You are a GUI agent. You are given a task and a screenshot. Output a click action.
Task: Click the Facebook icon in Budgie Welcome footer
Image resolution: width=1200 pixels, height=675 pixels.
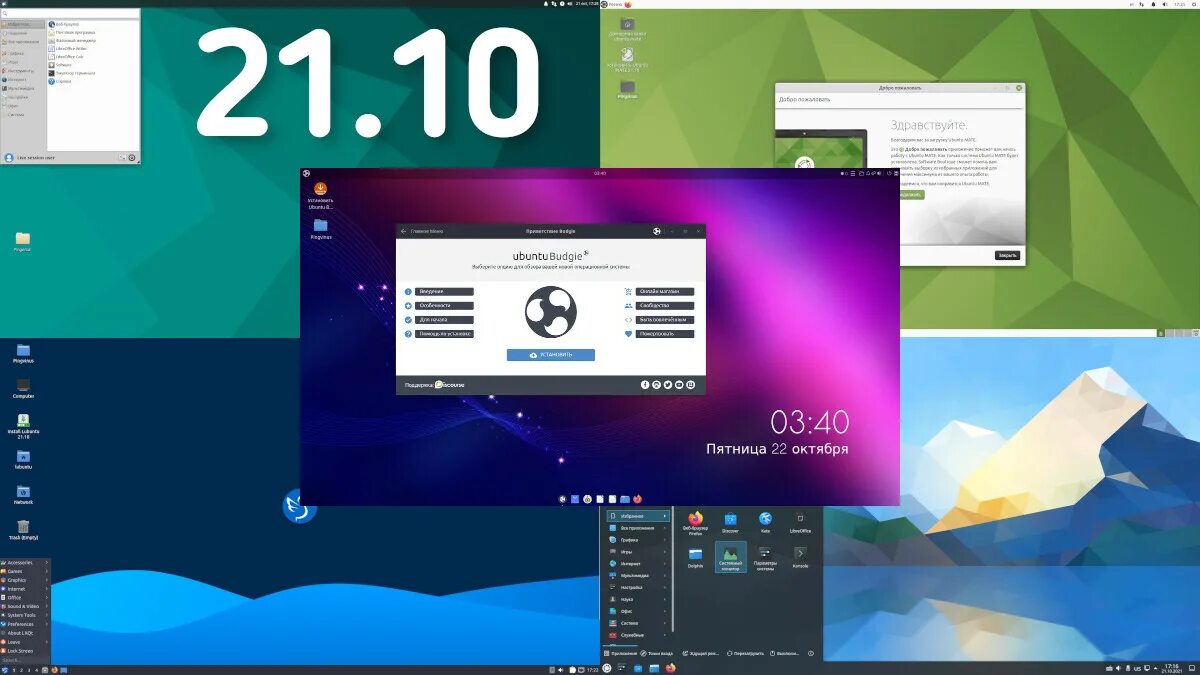coord(645,384)
